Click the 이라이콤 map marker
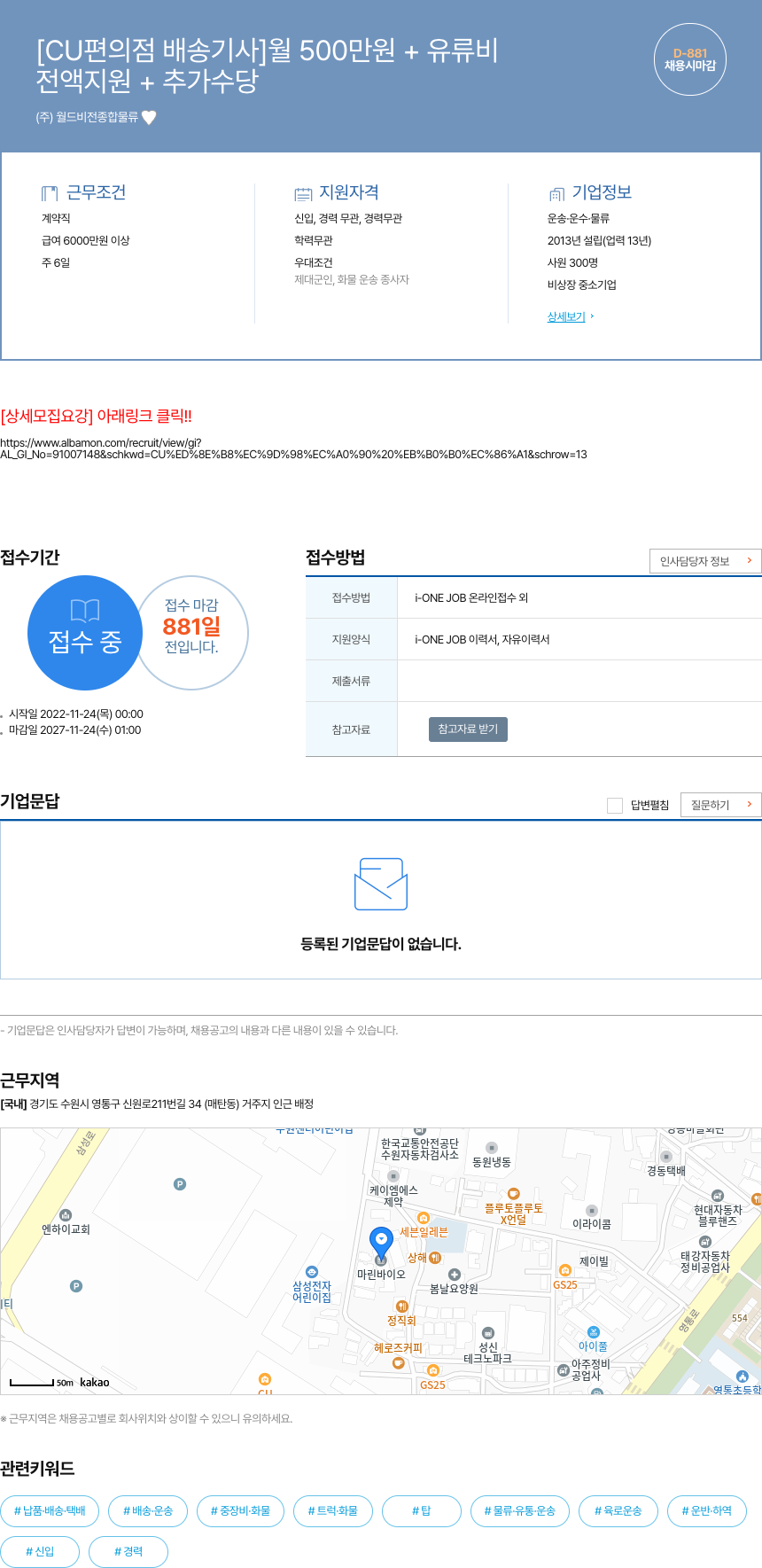The width and height of the screenshot is (762, 1568). (x=592, y=1211)
